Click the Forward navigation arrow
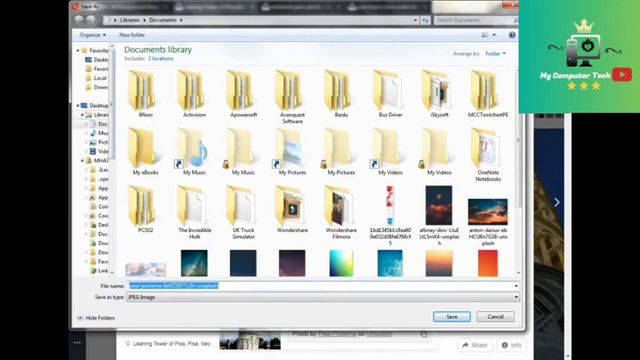Viewport: 640px width, 360px height. (x=91, y=20)
